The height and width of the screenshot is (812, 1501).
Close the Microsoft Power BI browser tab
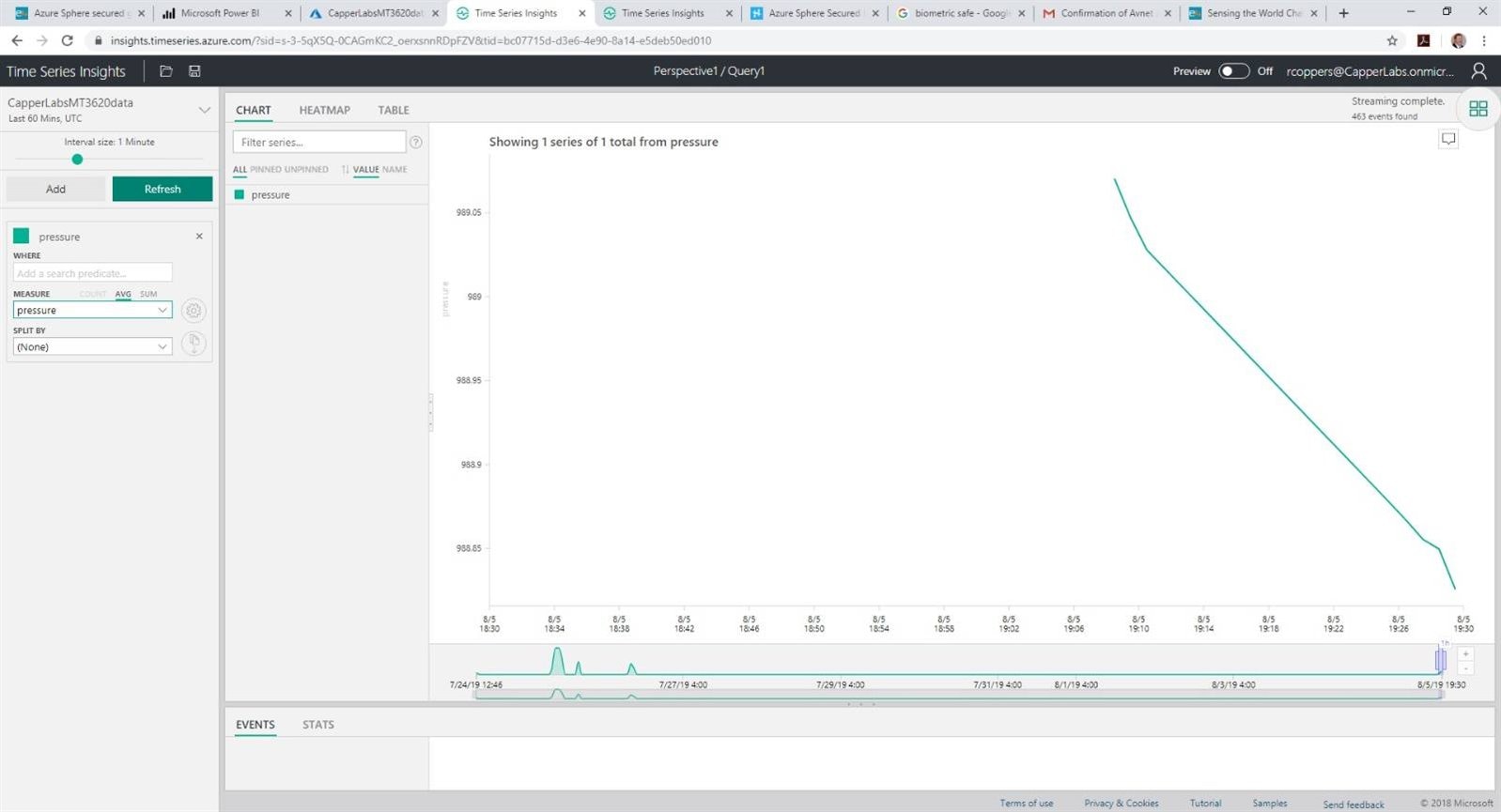point(288,13)
